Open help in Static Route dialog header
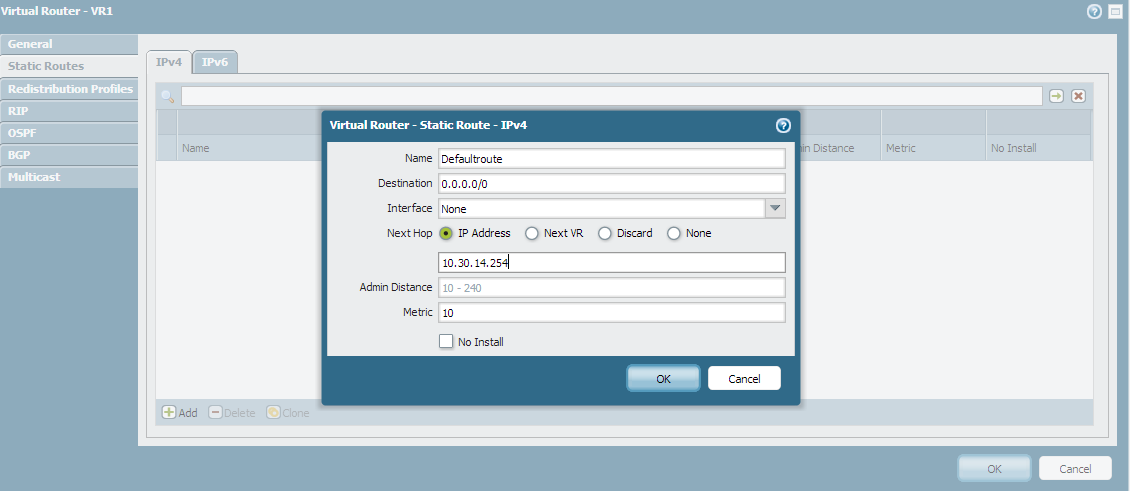This screenshot has width=1130, height=491. pyautogui.click(x=783, y=125)
